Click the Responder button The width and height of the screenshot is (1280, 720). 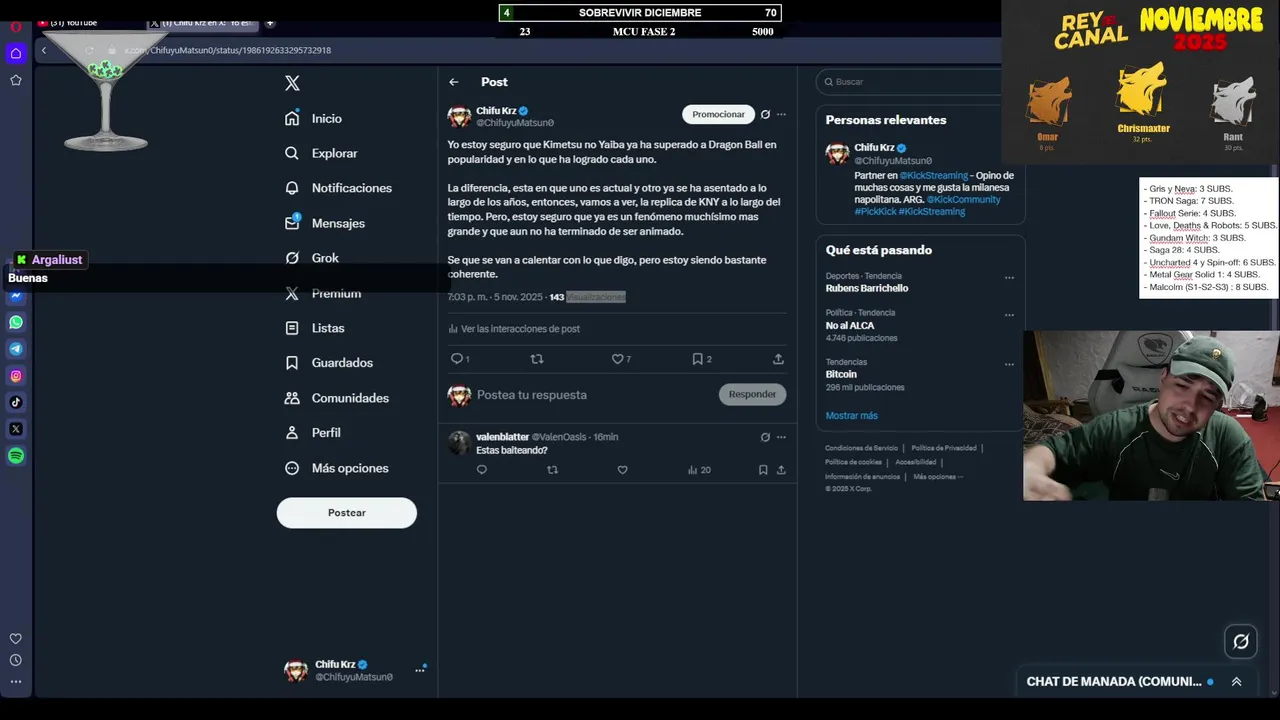752,394
